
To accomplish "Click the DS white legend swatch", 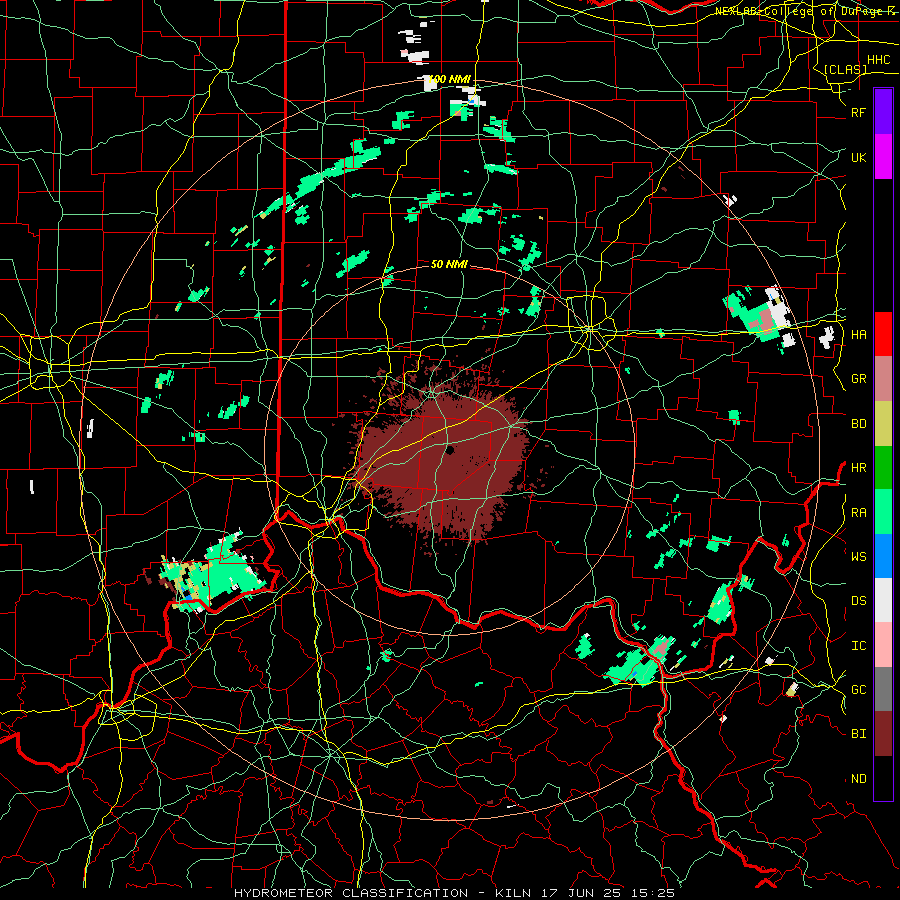I will 883,600.
